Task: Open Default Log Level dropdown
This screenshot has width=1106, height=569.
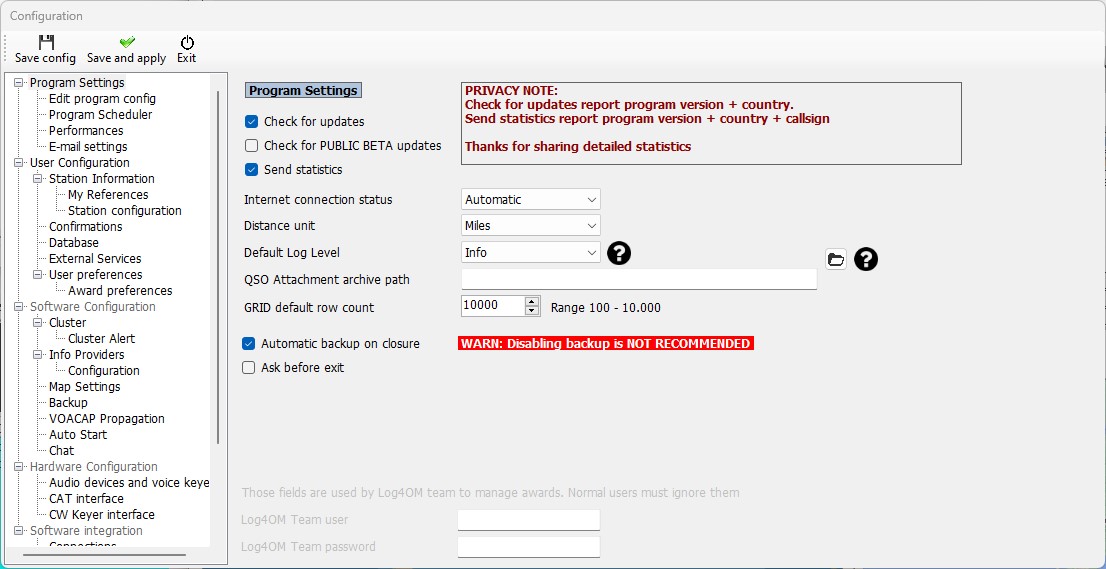Action: (530, 252)
